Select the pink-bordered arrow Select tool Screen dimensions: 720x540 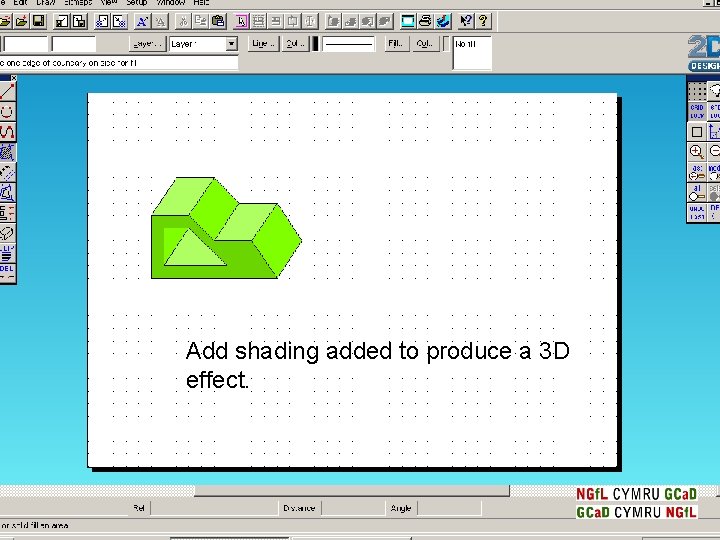[x=241, y=21]
